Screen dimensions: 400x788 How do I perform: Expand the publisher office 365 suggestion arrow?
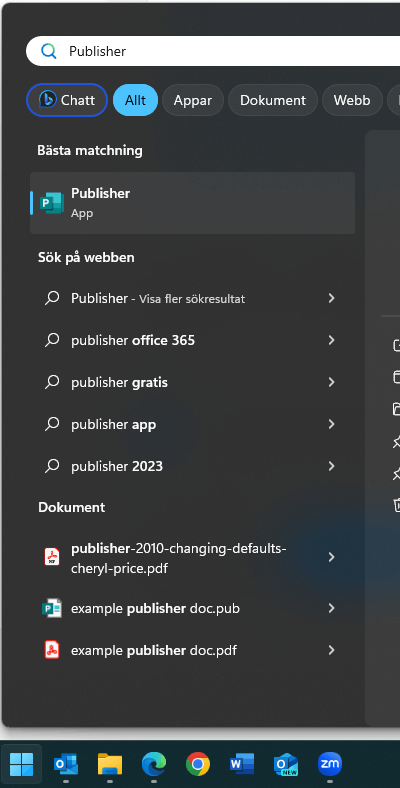coord(331,340)
